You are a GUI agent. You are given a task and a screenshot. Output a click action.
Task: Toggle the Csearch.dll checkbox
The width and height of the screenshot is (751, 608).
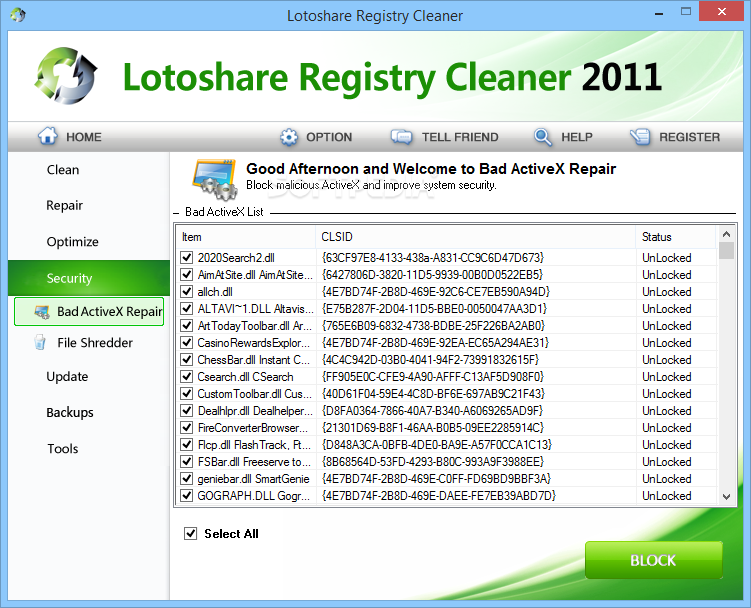(x=187, y=377)
